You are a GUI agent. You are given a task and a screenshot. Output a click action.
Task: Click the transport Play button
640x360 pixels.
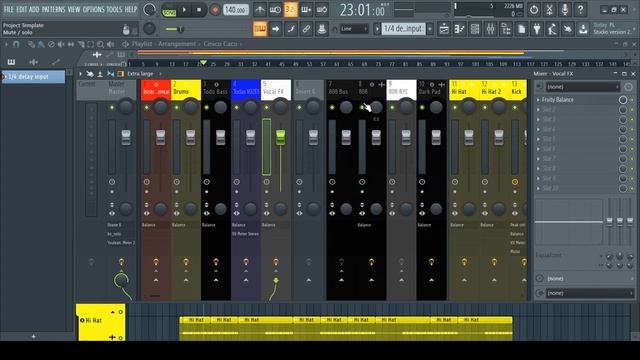point(184,10)
